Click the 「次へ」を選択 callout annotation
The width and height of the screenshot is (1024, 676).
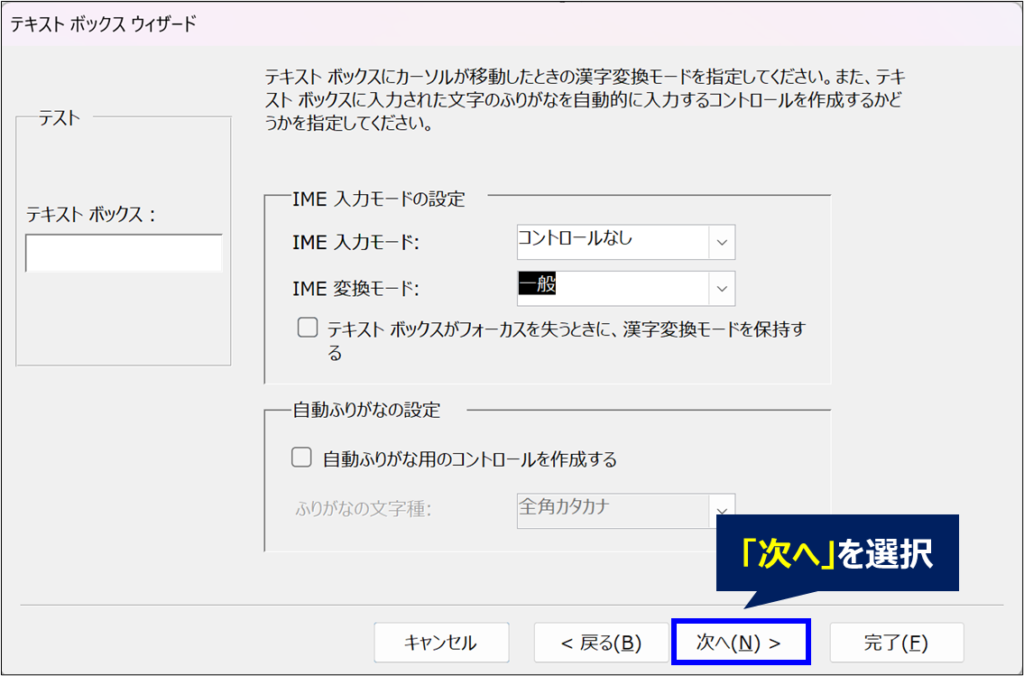pos(836,554)
